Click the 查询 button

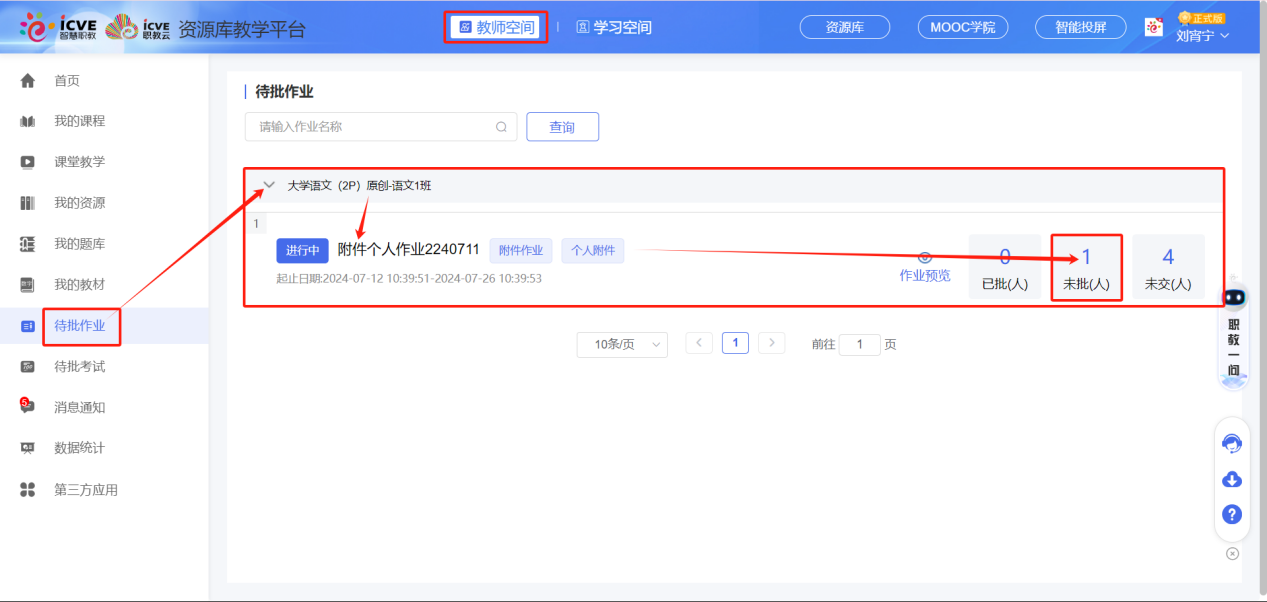click(562, 127)
